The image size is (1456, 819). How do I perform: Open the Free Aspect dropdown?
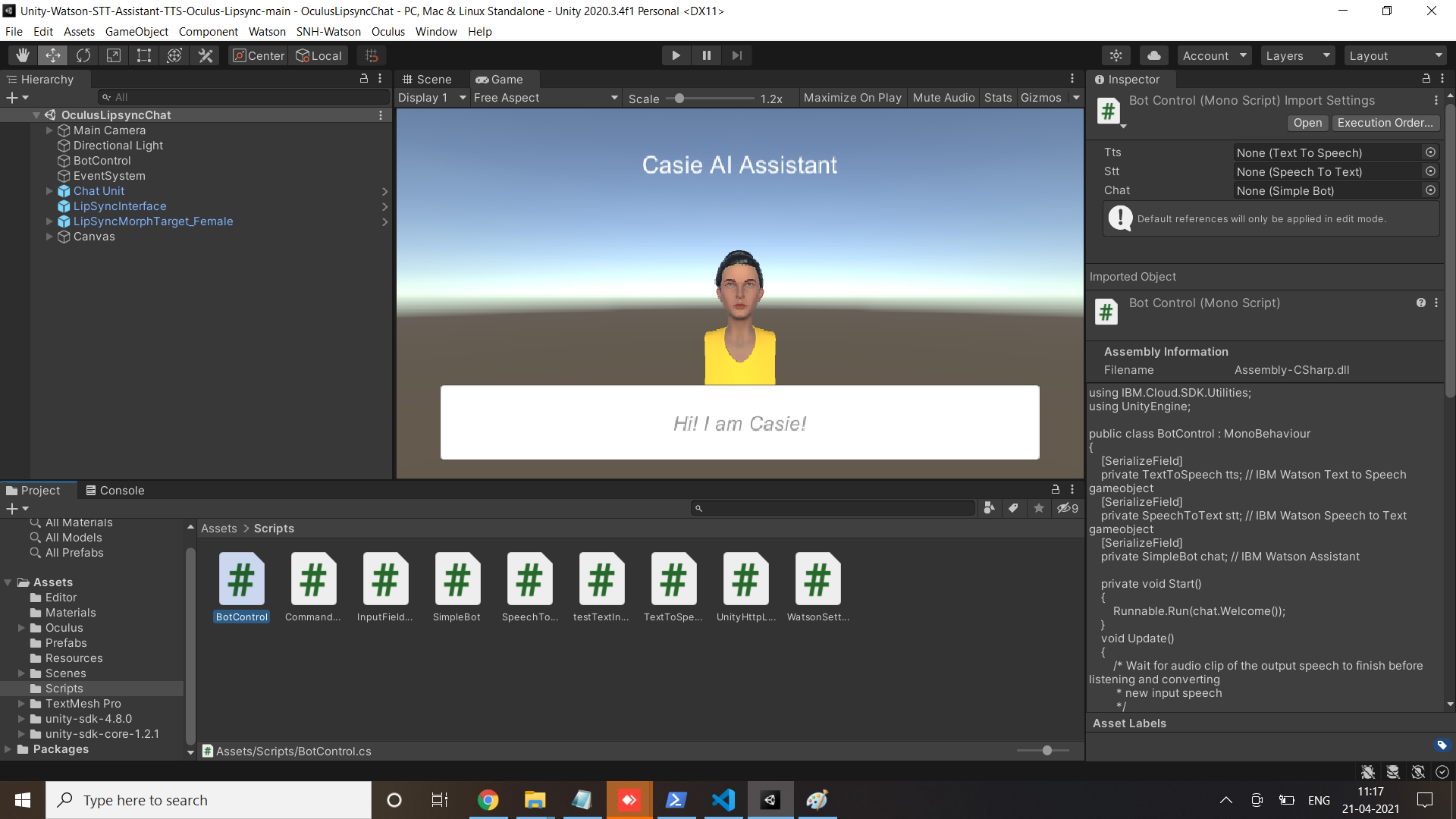(x=545, y=98)
